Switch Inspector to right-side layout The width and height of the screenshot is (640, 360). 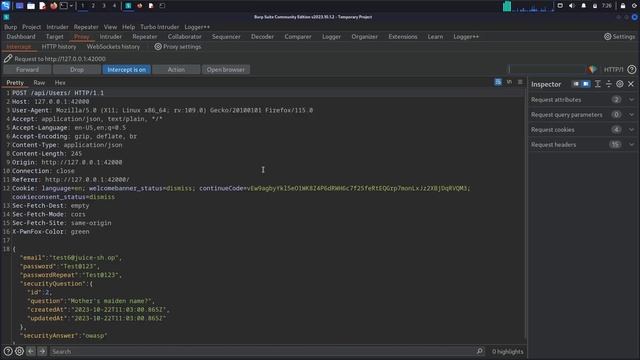586,84
